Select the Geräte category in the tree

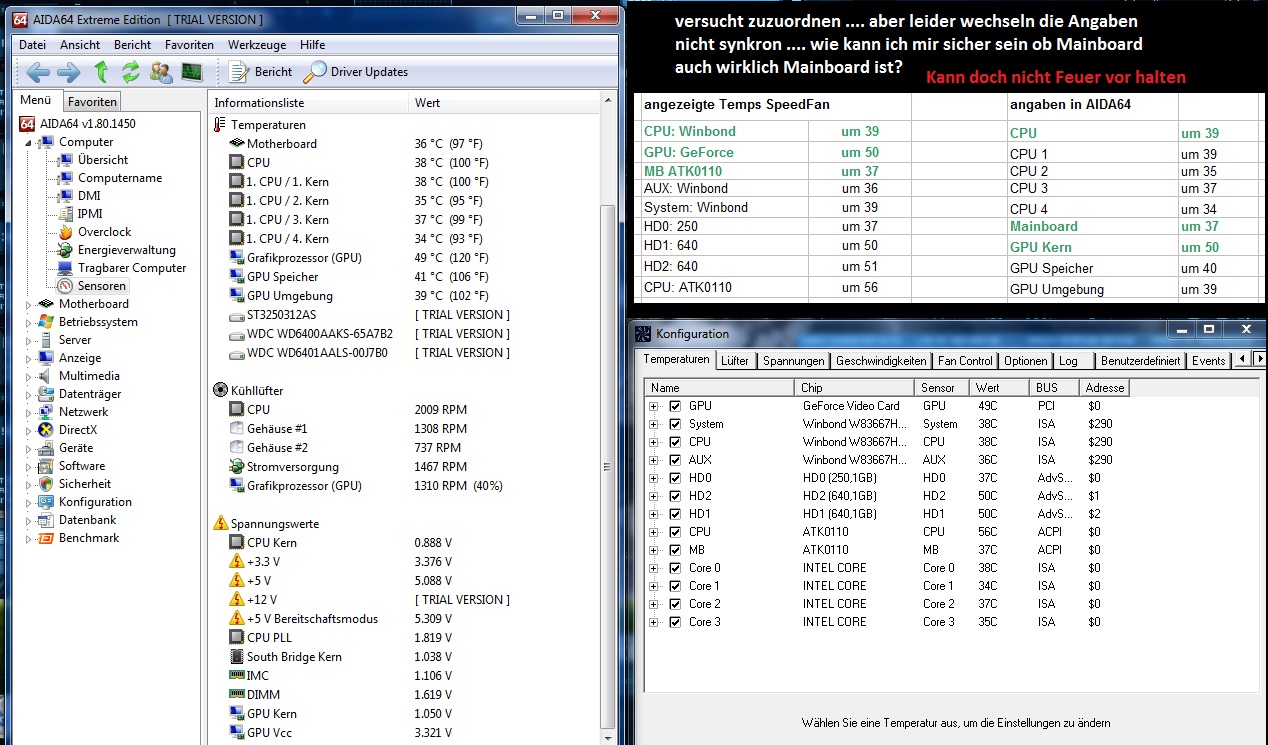point(76,448)
